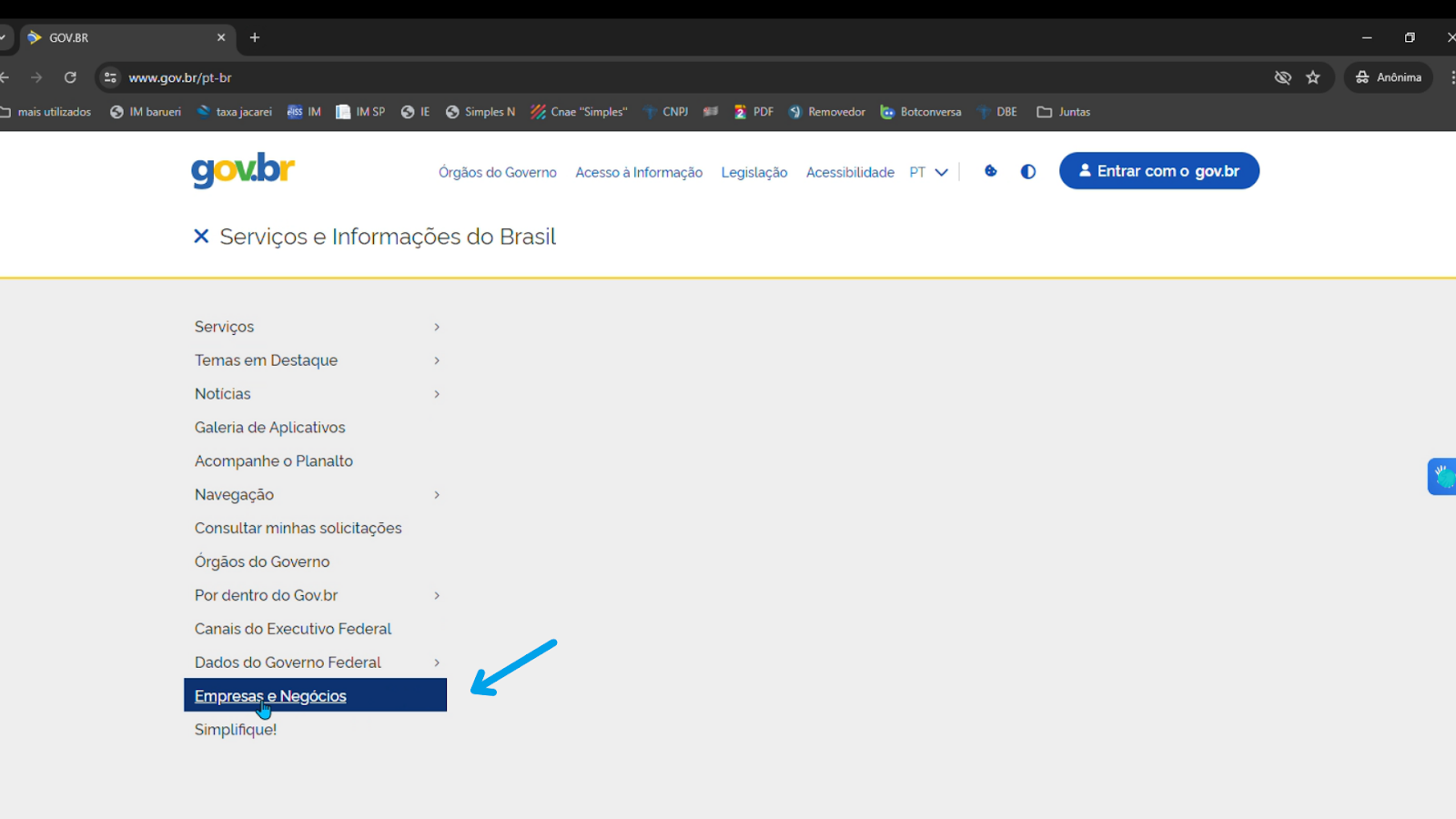1456x819 pixels.
Task: Click the site information icon in address bar
Action: [x=110, y=77]
